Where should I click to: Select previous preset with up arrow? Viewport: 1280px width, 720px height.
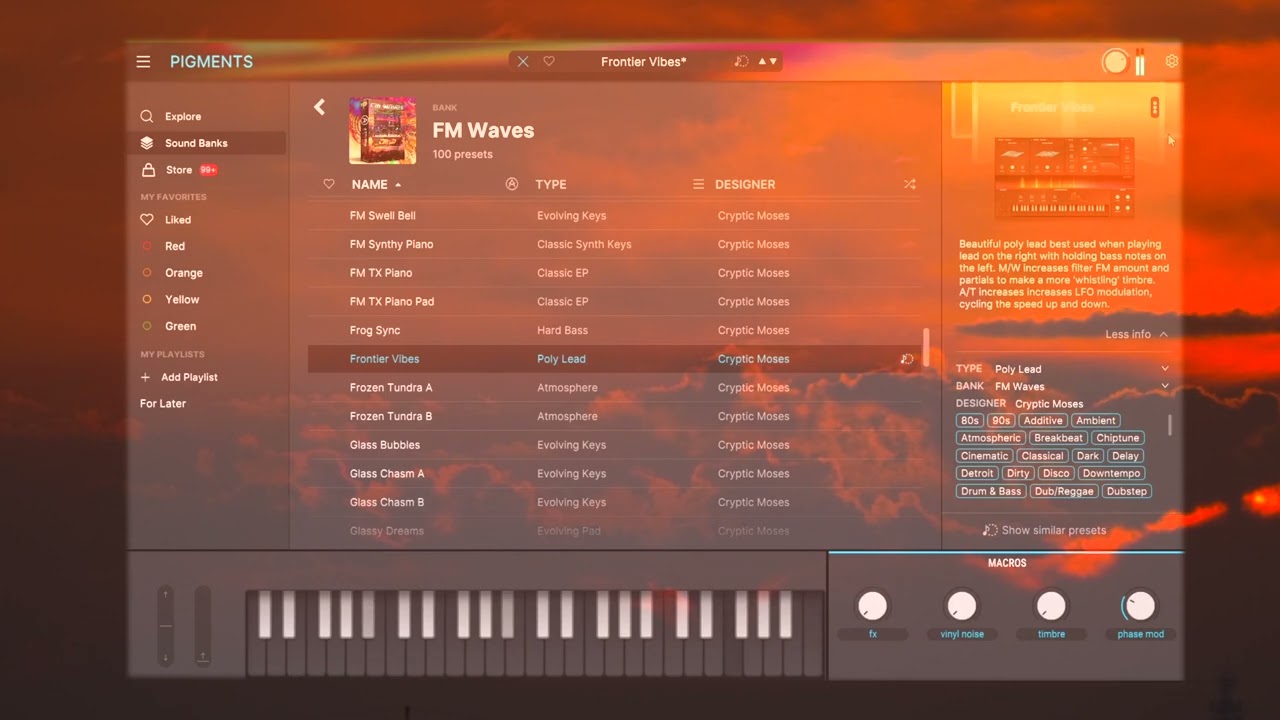762,62
